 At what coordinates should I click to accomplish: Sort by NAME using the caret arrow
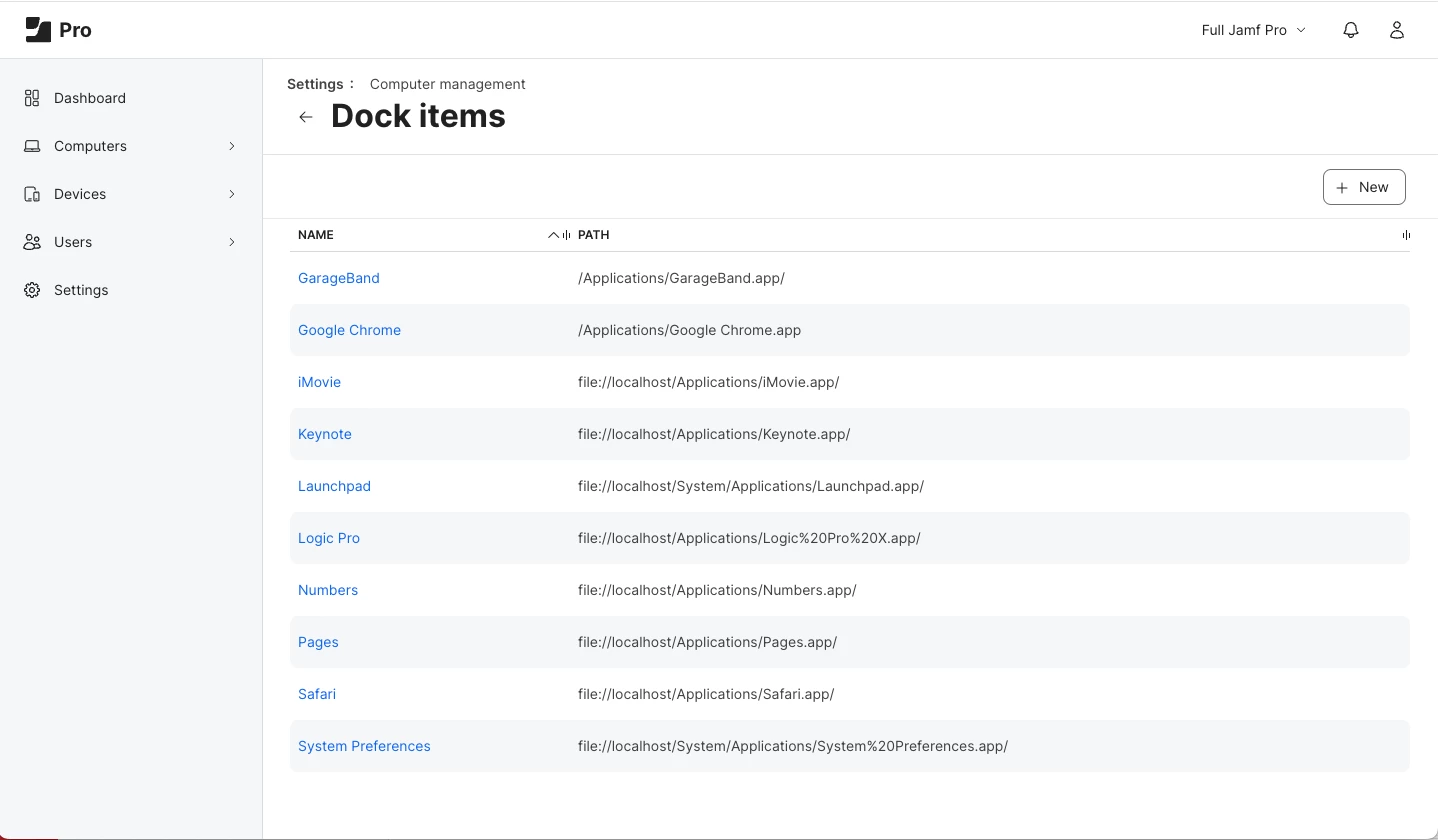[x=553, y=235]
